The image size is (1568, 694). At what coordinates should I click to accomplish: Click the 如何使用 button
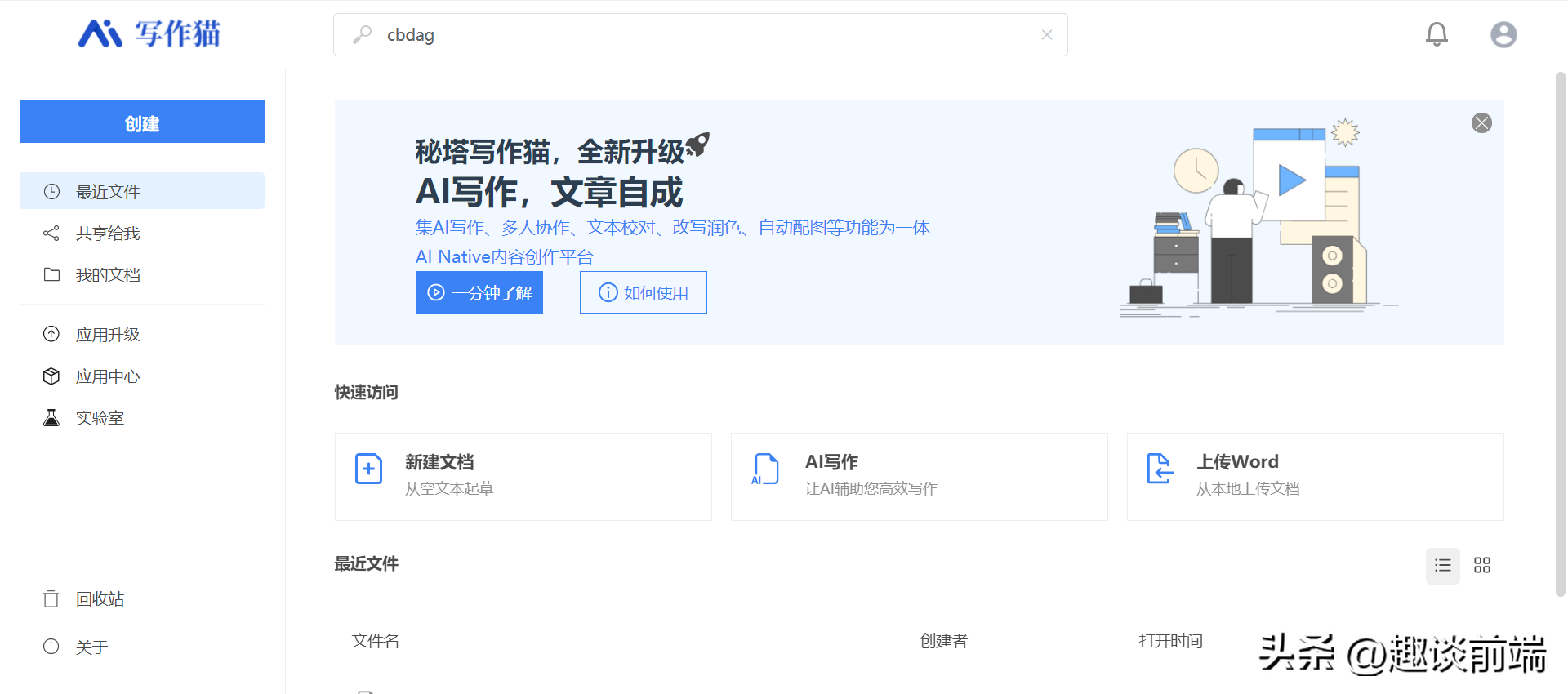[x=644, y=292]
